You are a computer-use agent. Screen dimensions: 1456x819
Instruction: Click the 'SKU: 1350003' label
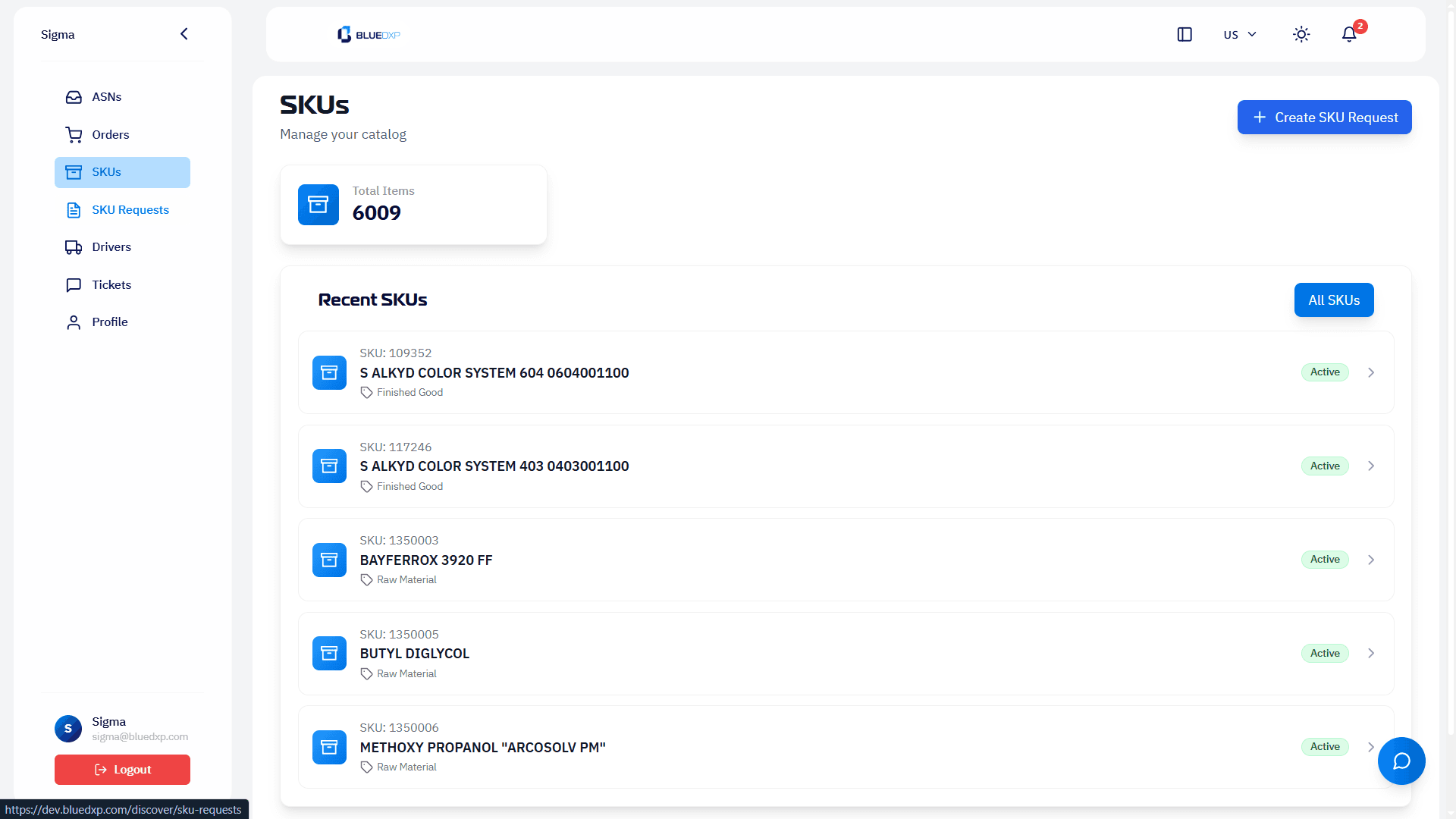click(399, 541)
